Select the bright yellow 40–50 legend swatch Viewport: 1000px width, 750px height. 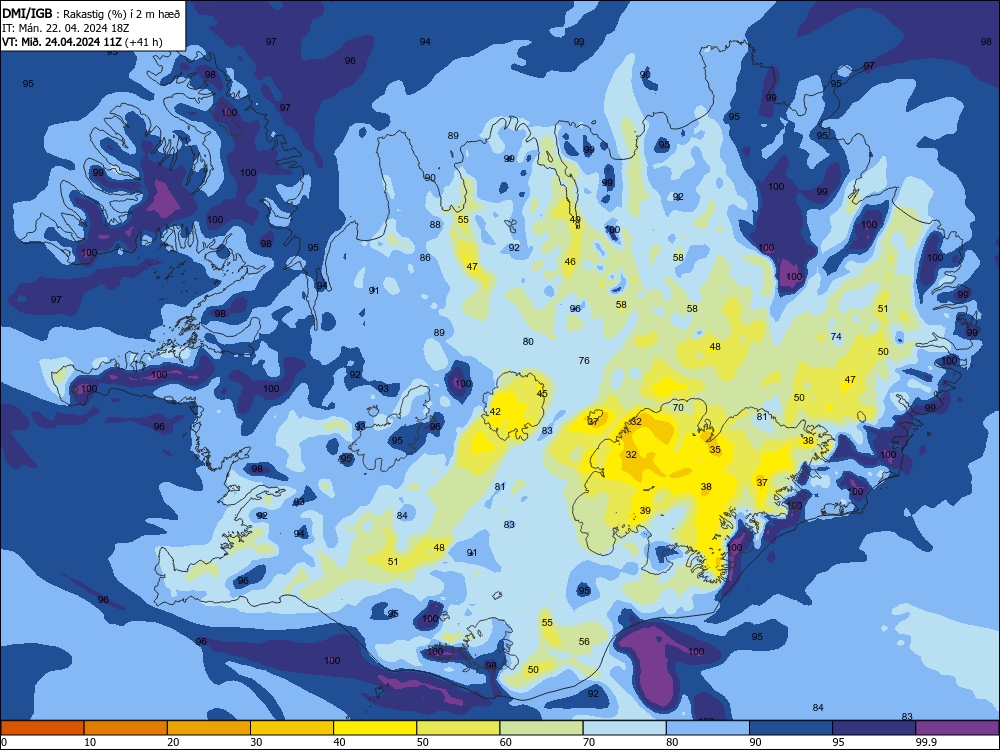pos(375,728)
